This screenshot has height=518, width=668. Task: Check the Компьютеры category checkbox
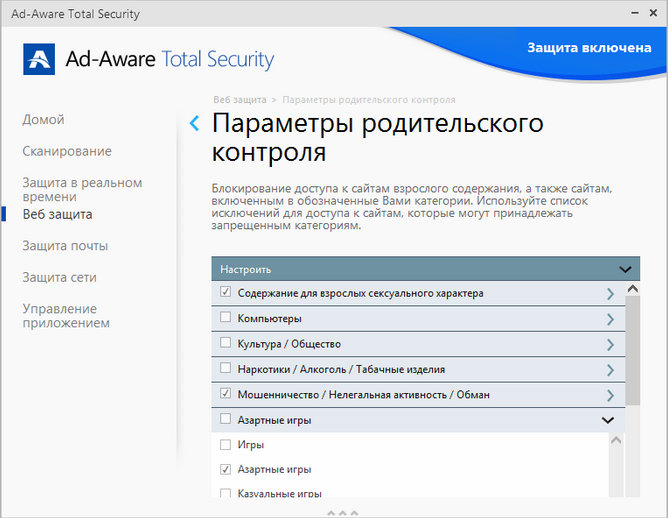click(x=225, y=317)
